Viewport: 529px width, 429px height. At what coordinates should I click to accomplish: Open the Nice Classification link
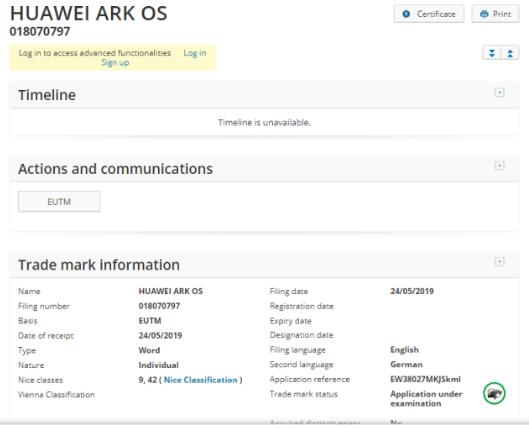click(x=200, y=380)
